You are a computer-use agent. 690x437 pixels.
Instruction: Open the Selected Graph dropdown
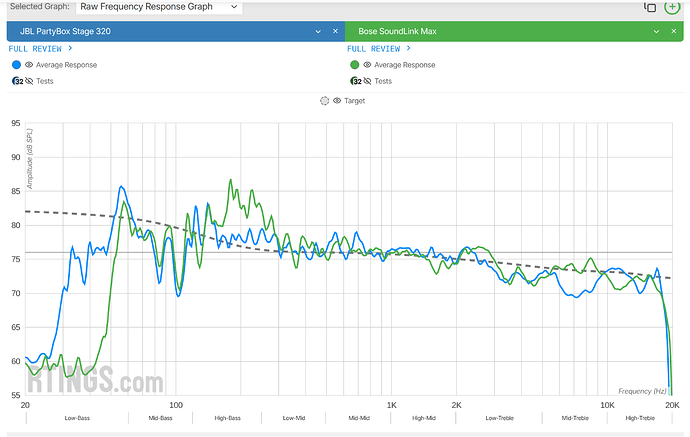pos(159,7)
